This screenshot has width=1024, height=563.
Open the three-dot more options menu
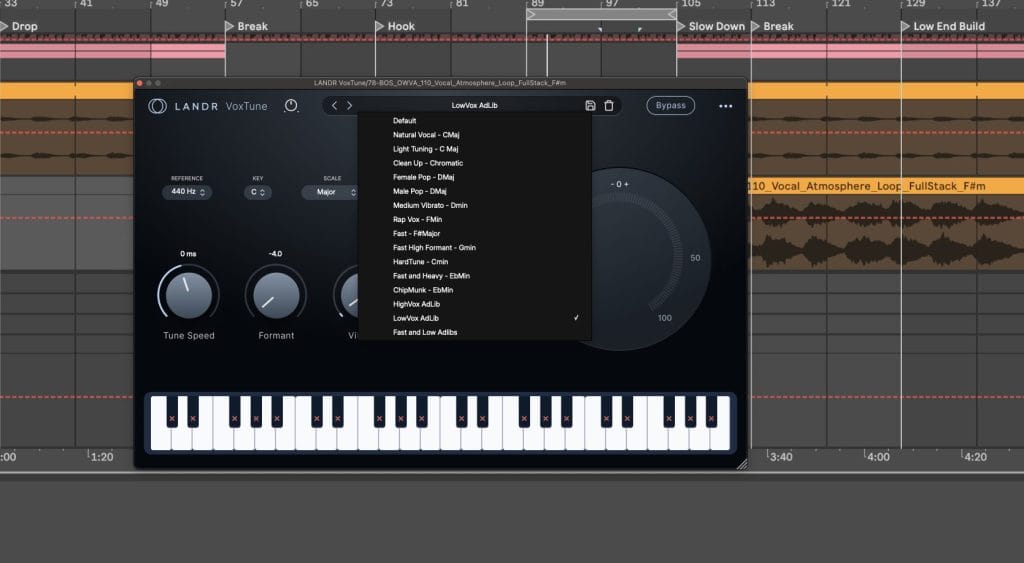[x=725, y=106]
